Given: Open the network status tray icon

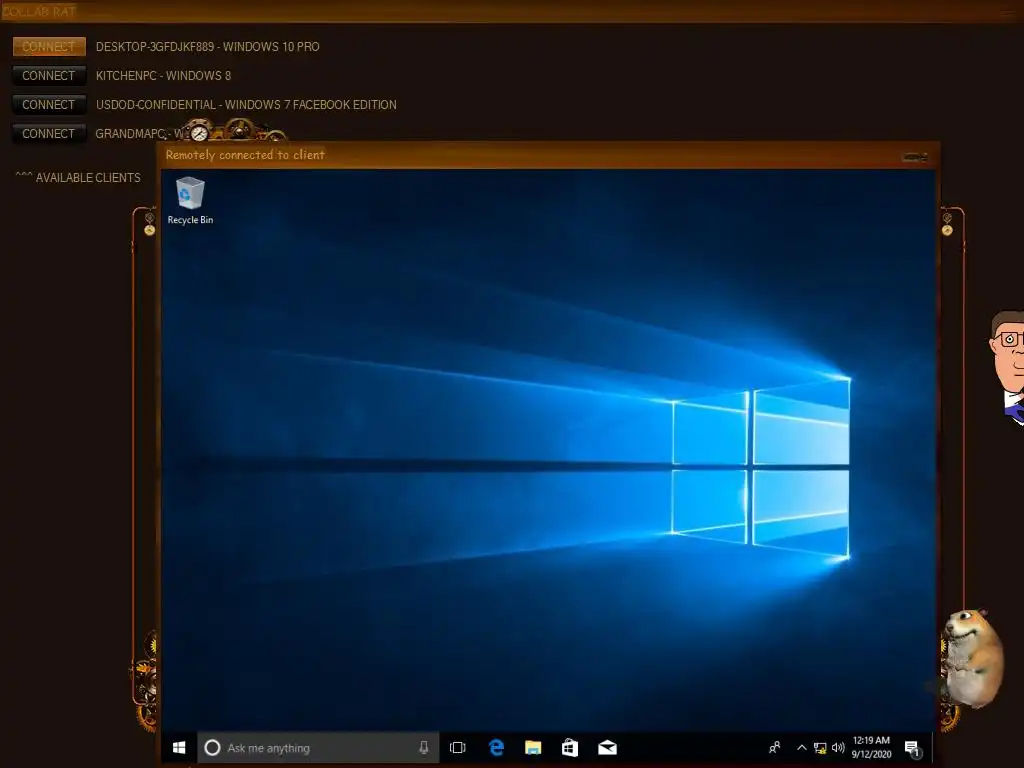Looking at the screenshot, I should click(x=820, y=748).
